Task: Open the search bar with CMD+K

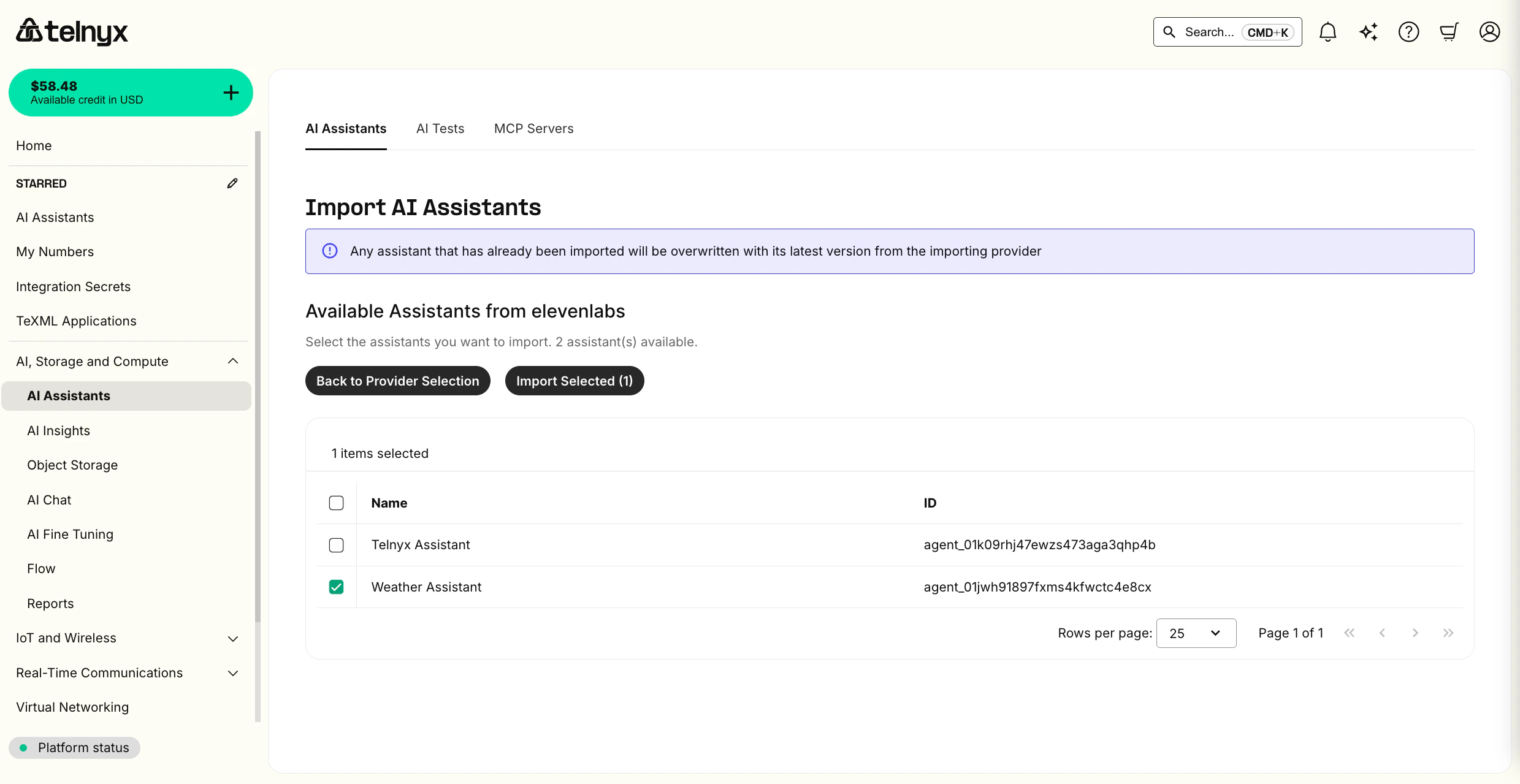Action: pos(1226,32)
